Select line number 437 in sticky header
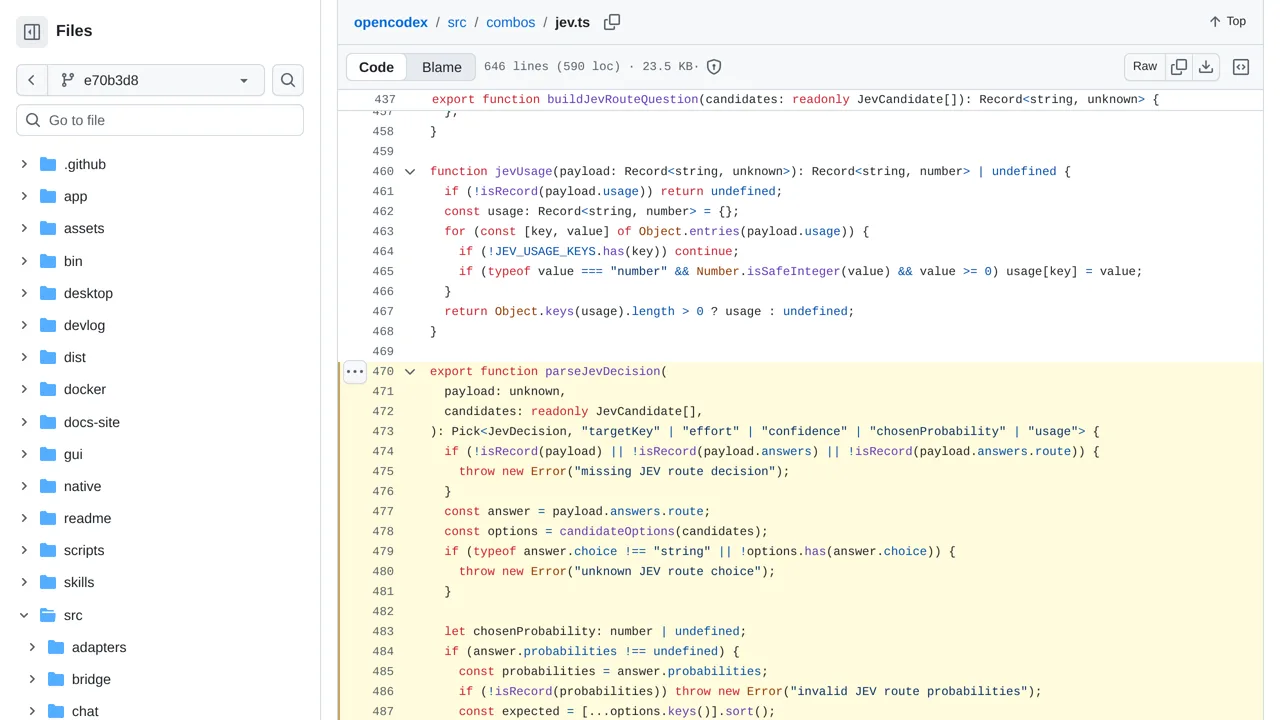 384,100
